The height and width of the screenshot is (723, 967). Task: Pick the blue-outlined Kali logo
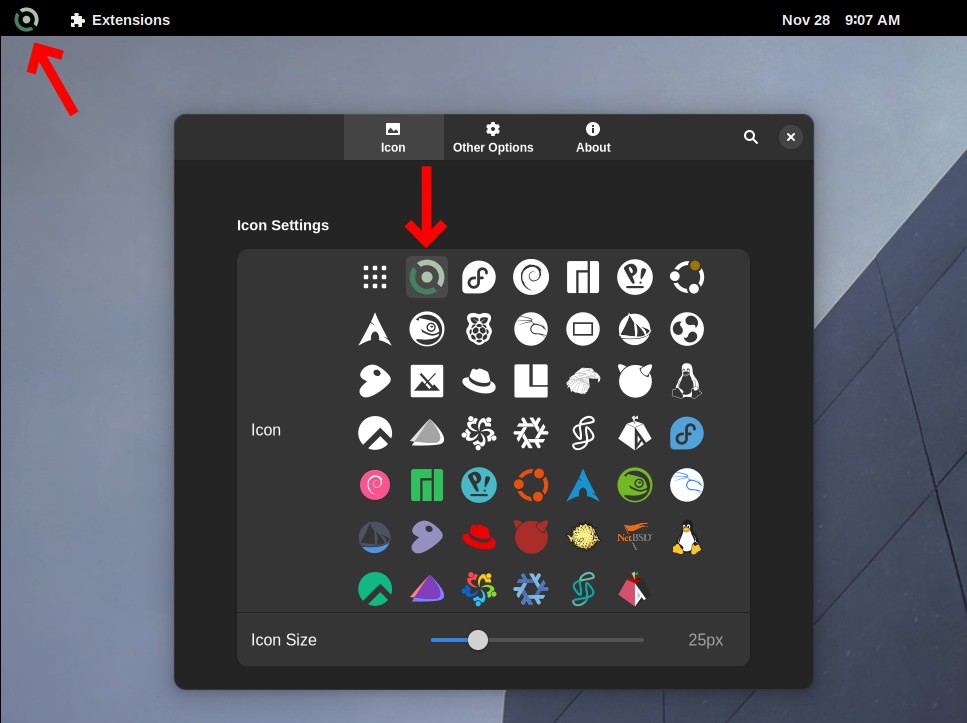[x=687, y=485]
